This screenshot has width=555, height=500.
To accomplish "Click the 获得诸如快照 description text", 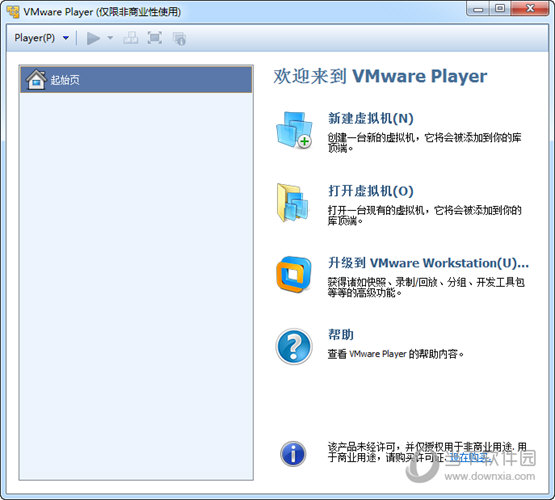I will coord(426,287).
